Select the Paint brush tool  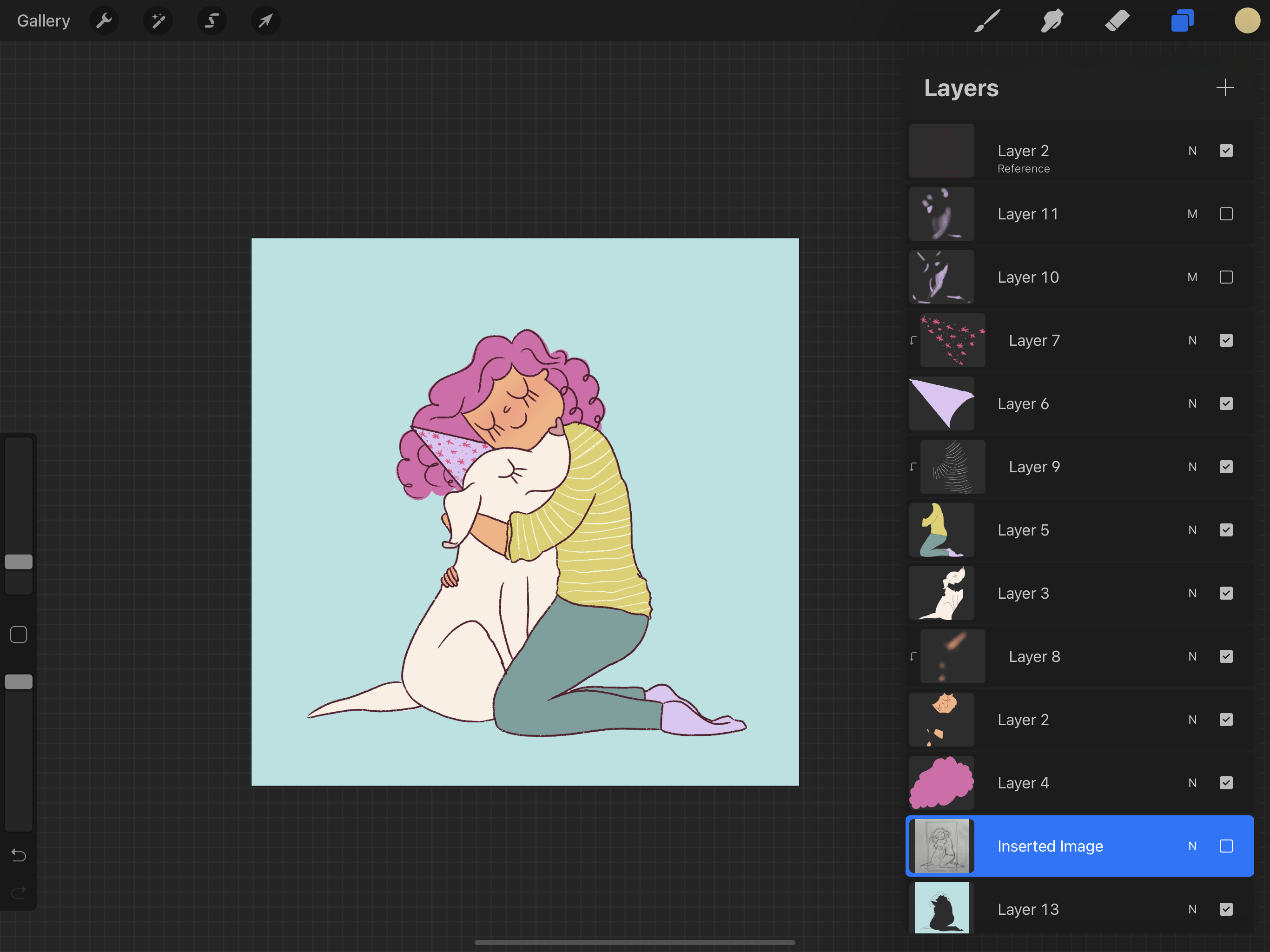[x=987, y=20]
